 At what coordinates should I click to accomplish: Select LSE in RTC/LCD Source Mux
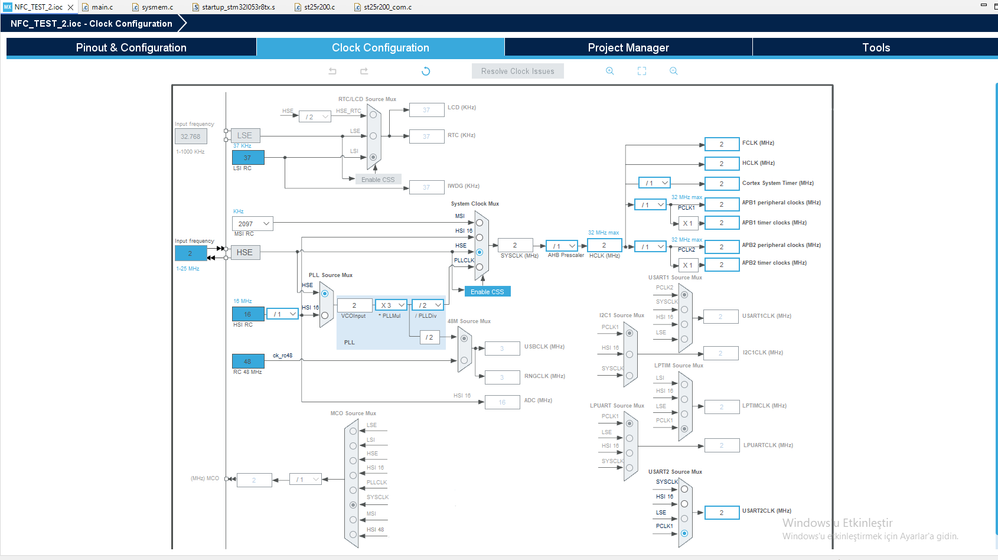[374, 136]
